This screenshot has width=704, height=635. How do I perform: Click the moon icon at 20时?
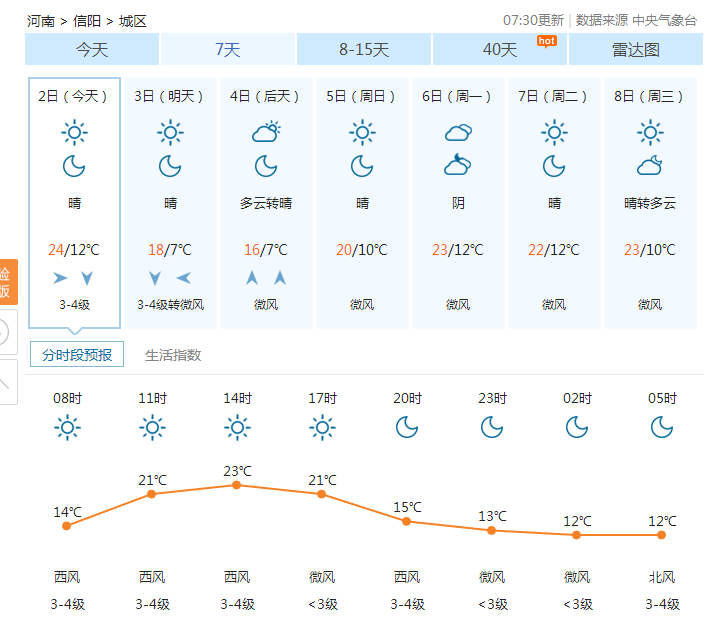(407, 427)
